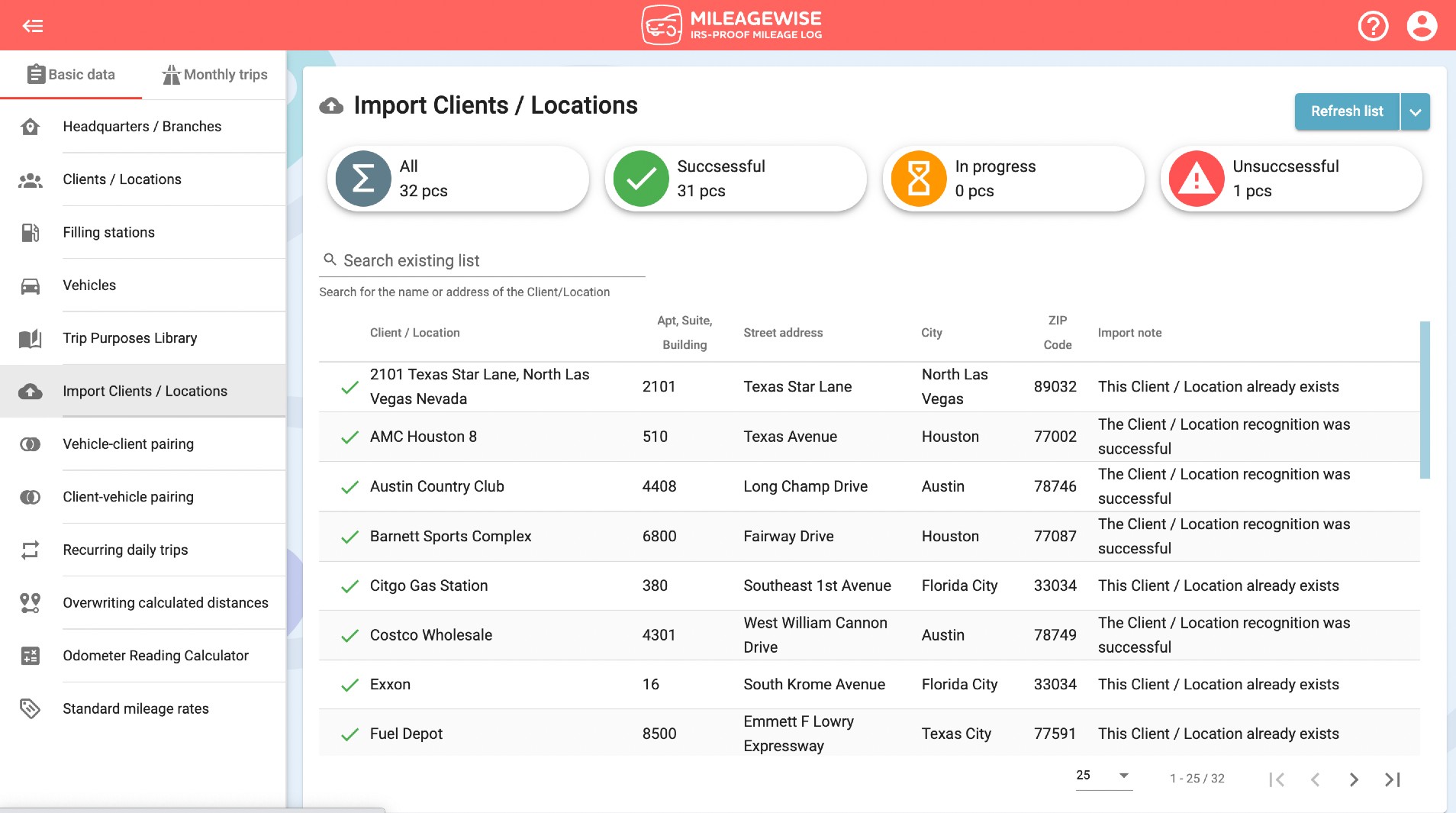This screenshot has width=1456, height=813.
Task: Select the Barnett Sports Complex row
Action: (869, 536)
